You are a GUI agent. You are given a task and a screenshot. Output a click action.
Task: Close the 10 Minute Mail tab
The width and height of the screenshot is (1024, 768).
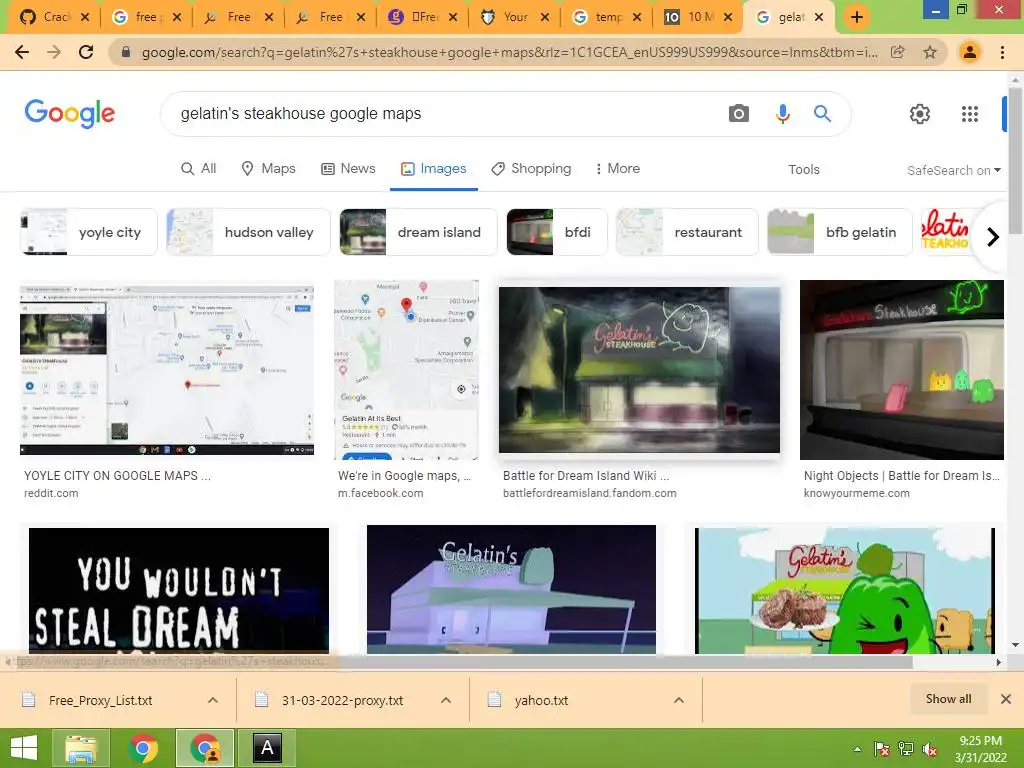pos(728,17)
